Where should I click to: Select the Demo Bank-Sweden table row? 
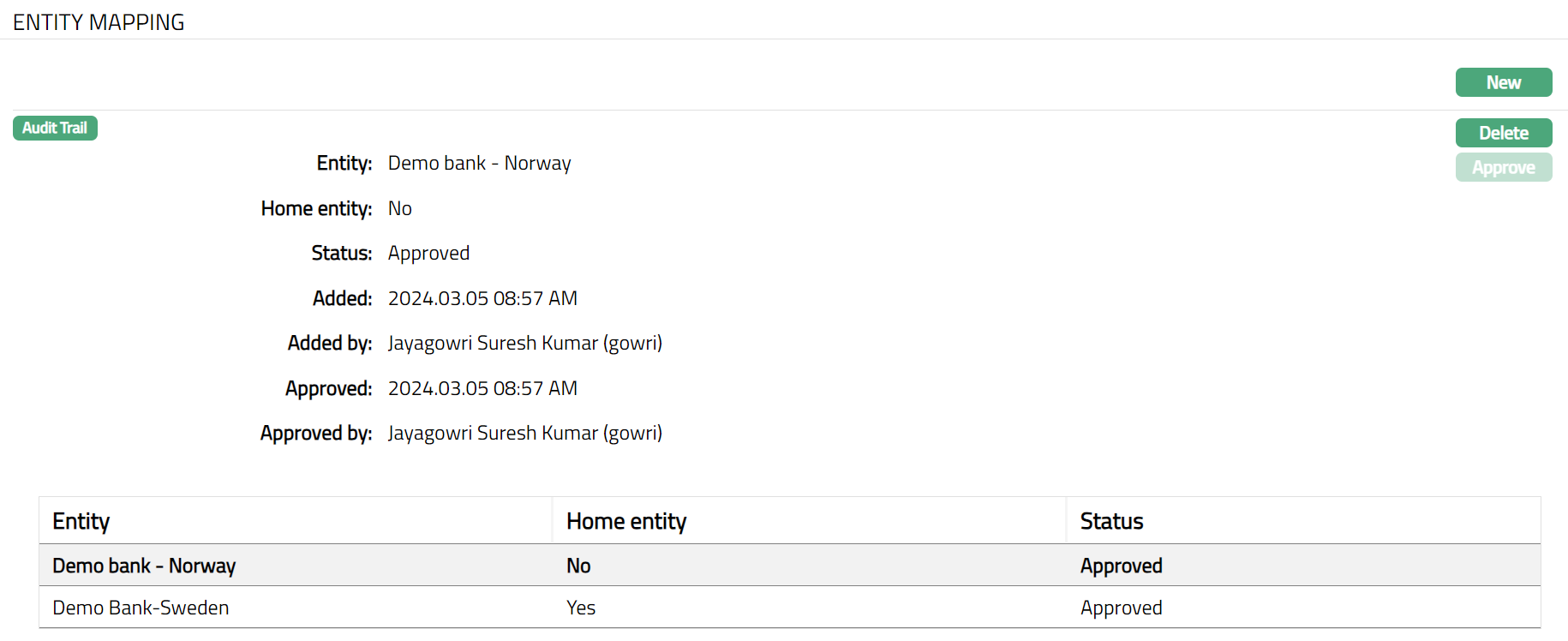pyautogui.click(x=141, y=608)
